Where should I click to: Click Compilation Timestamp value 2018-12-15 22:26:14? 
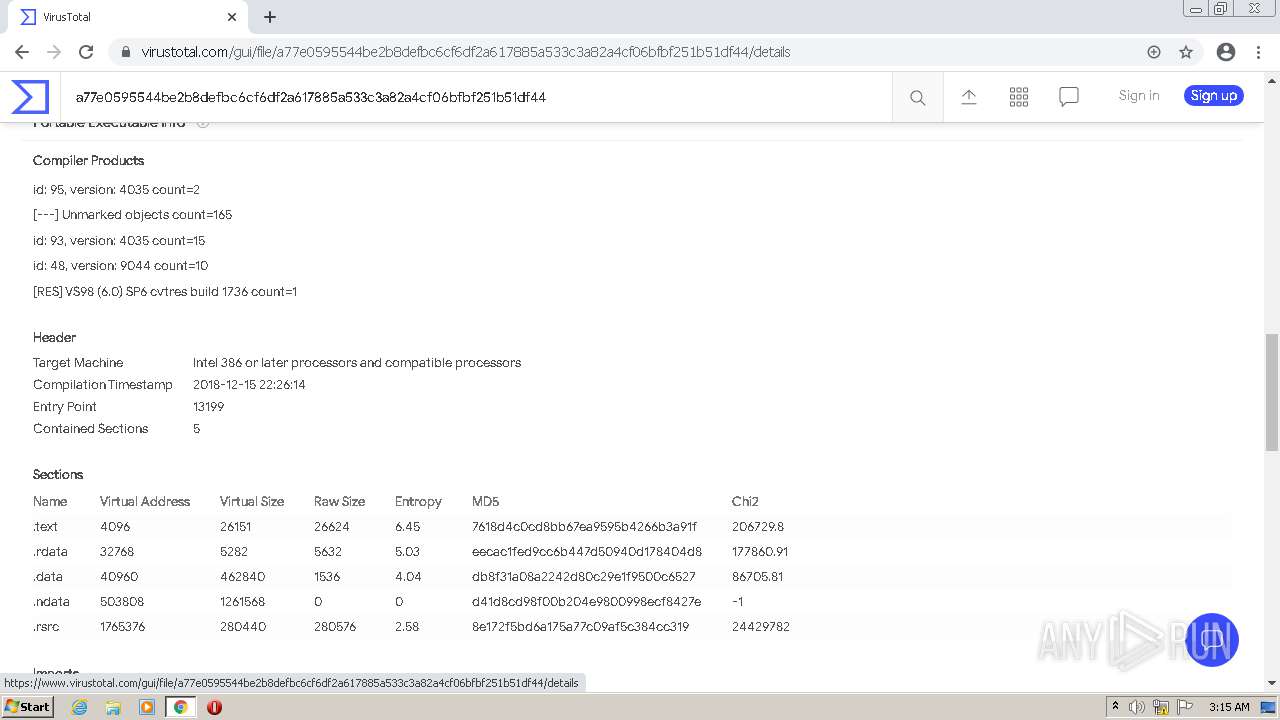pyautogui.click(x=249, y=385)
